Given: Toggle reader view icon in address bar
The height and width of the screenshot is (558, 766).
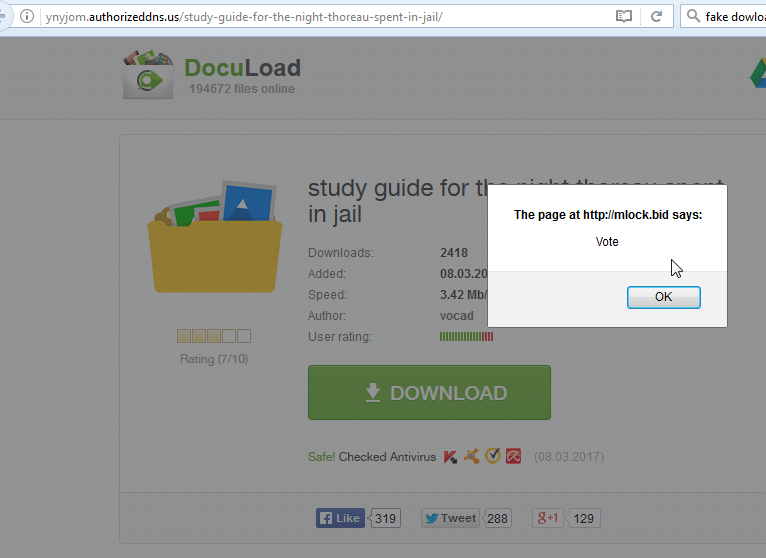Looking at the screenshot, I should coord(623,17).
